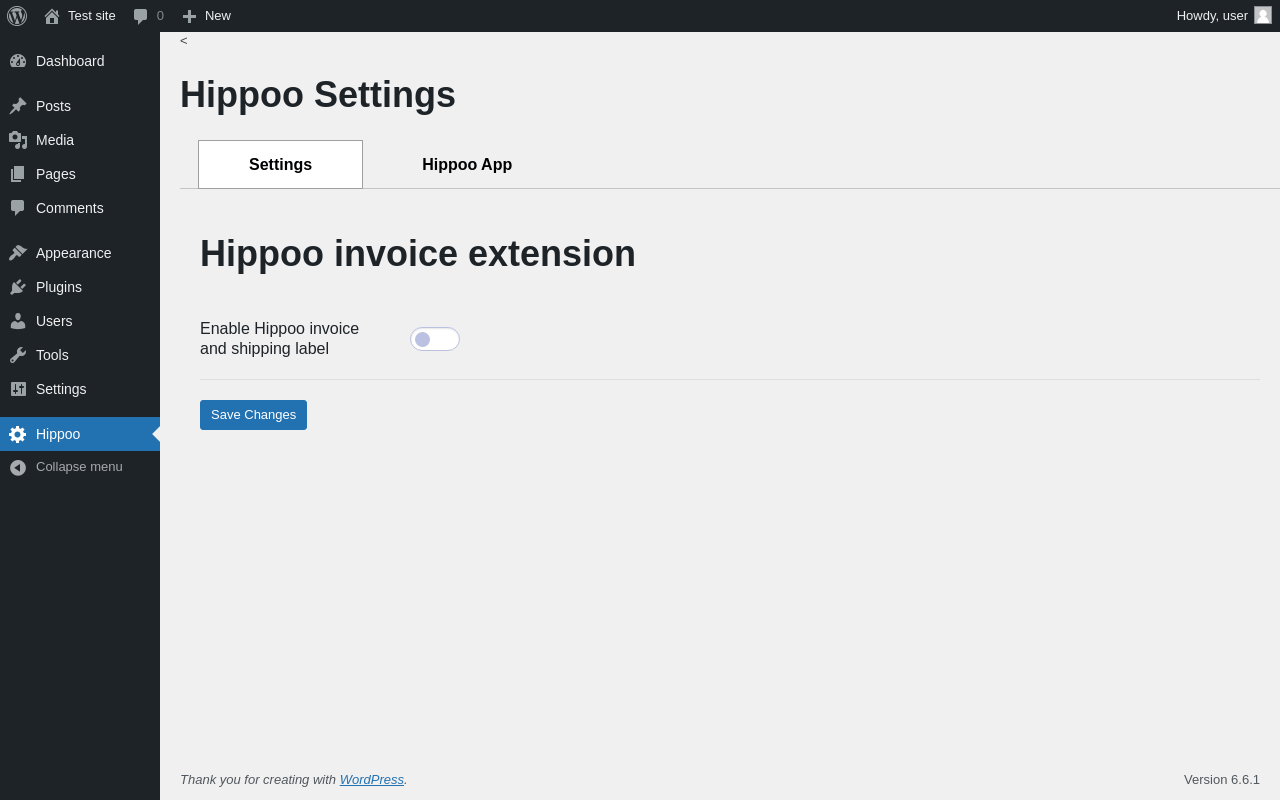Click the user avatar in admin bar

click(1263, 16)
